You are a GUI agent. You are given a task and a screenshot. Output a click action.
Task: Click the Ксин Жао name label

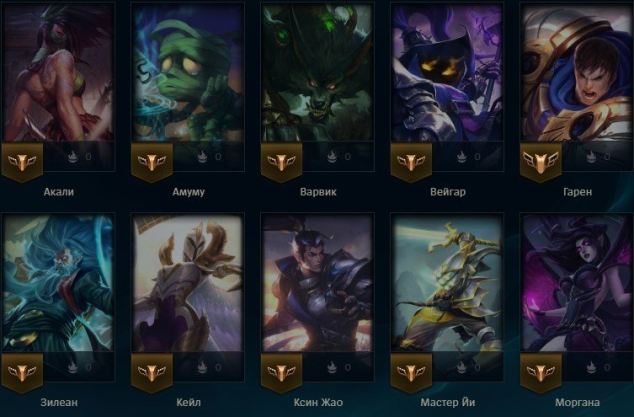pyautogui.click(x=318, y=402)
